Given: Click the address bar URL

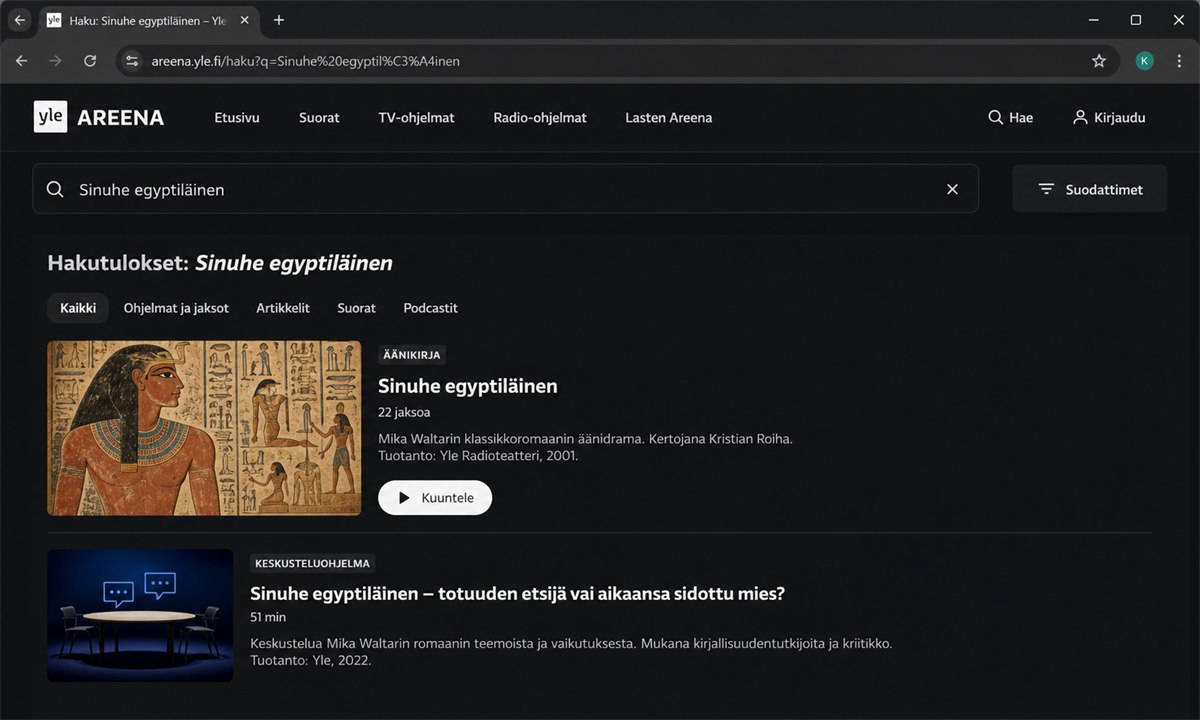Looking at the screenshot, I should click(305, 61).
